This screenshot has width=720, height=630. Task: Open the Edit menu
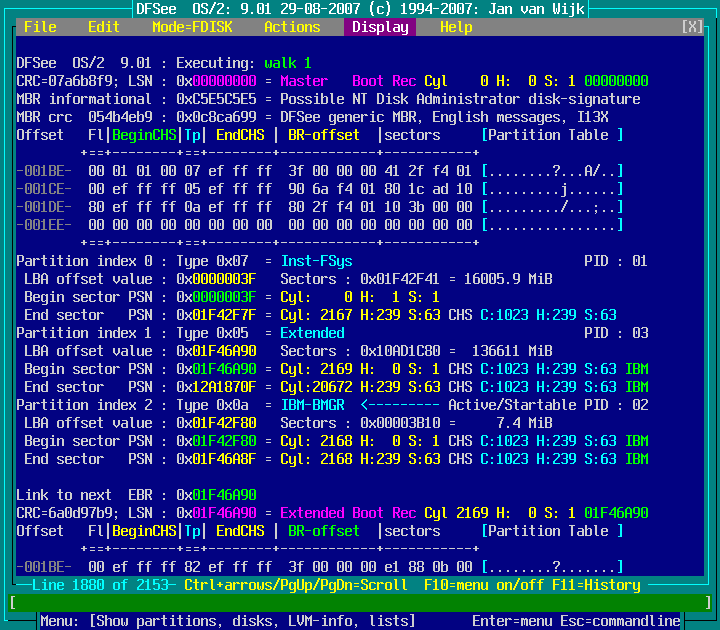coord(103,27)
